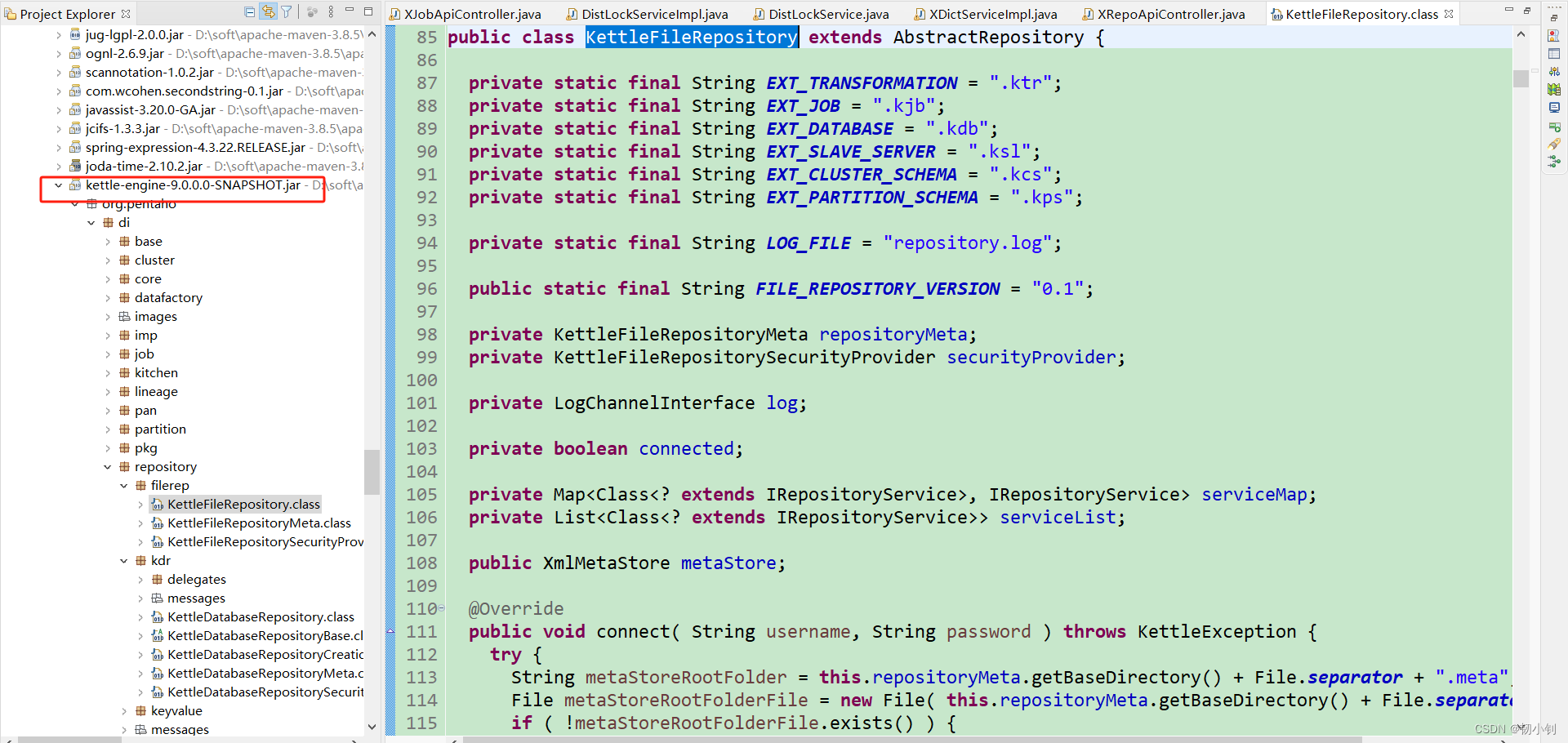Switch to the DistLockServiceImpl.java tab
The height and width of the screenshot is (743, 1568).
[648, 14]
